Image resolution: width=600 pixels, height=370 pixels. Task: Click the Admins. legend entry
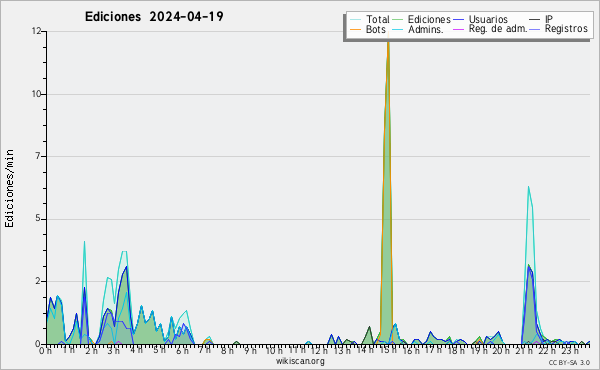[x=418, y=29]
